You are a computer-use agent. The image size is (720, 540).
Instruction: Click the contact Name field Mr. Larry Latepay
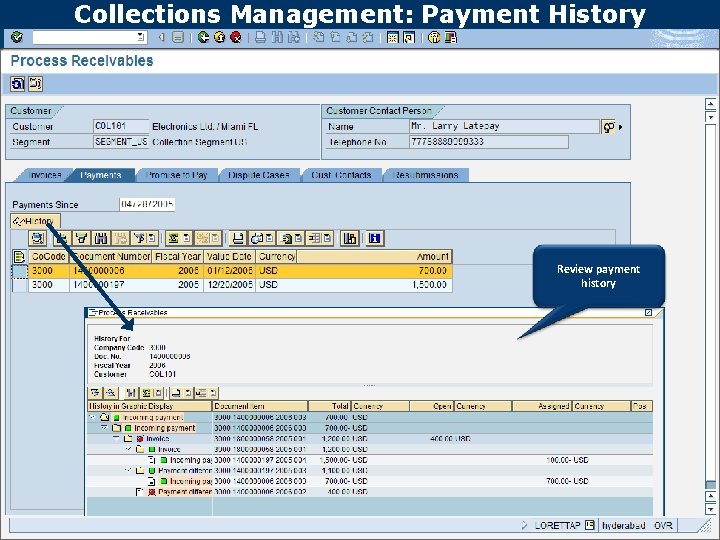(x=504, y=126)
